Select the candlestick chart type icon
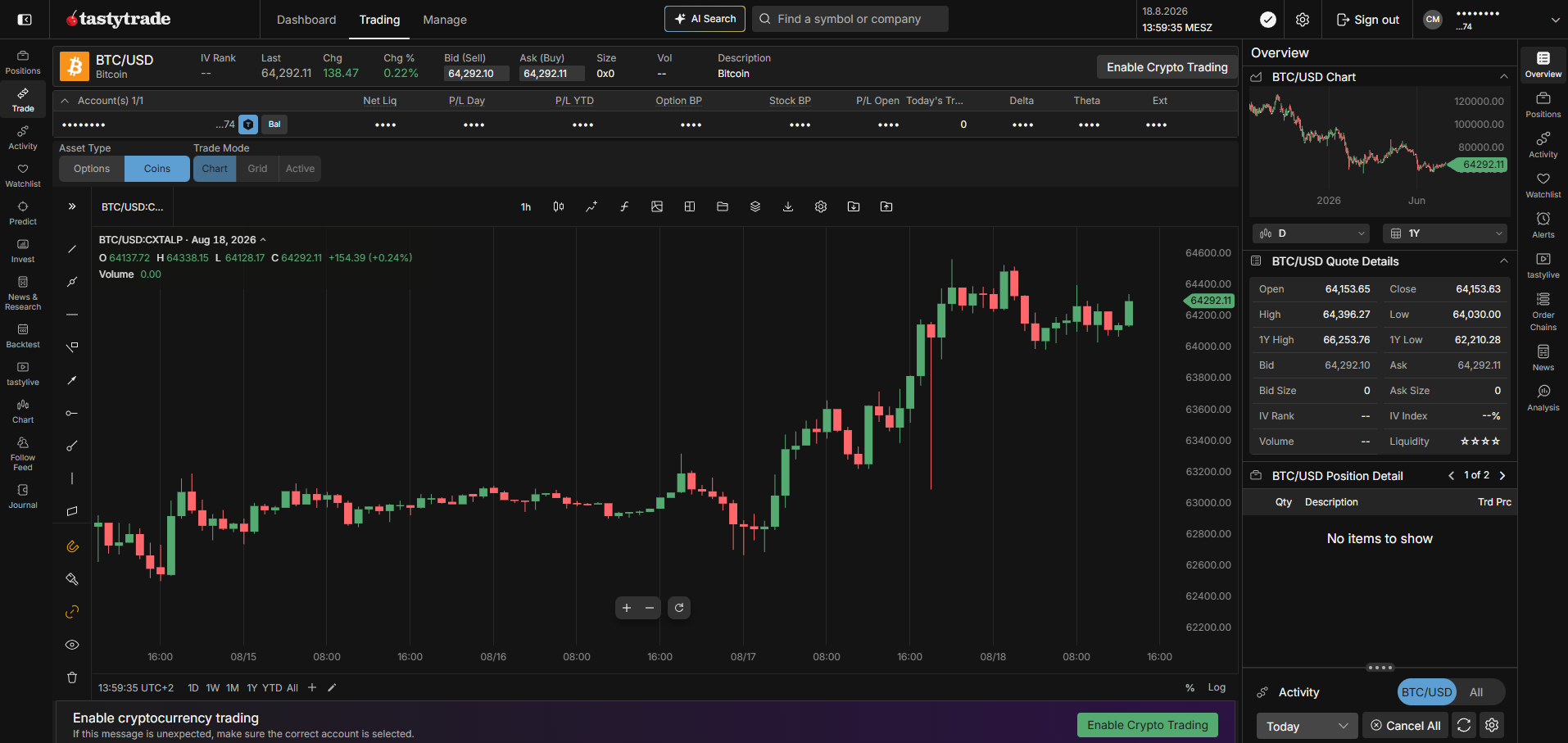This screenshot has width=1568, height=743. 559,206
